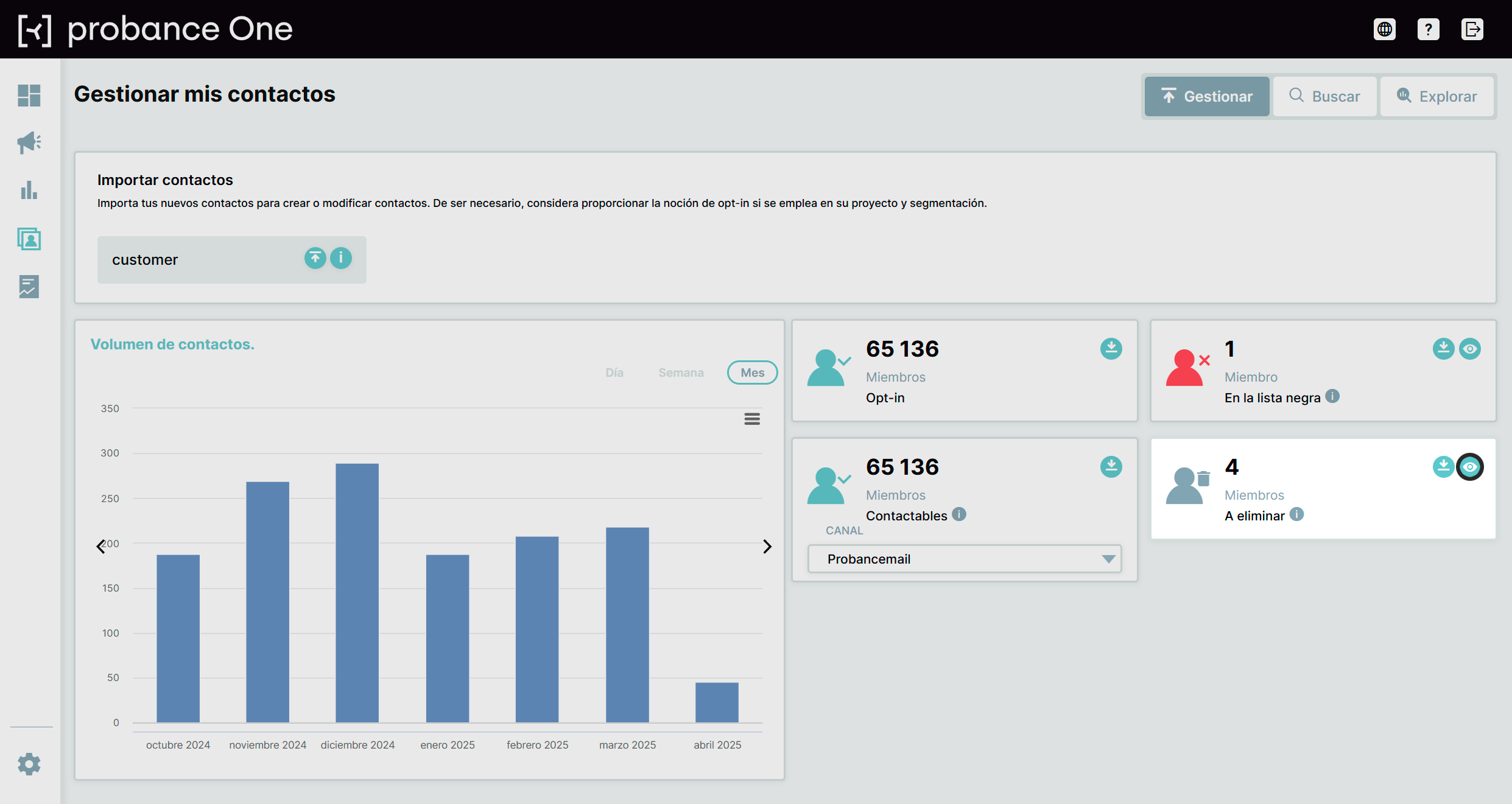Download Contactables members list
This screenshot has height=804, width=1512.
coord(1111,467)
